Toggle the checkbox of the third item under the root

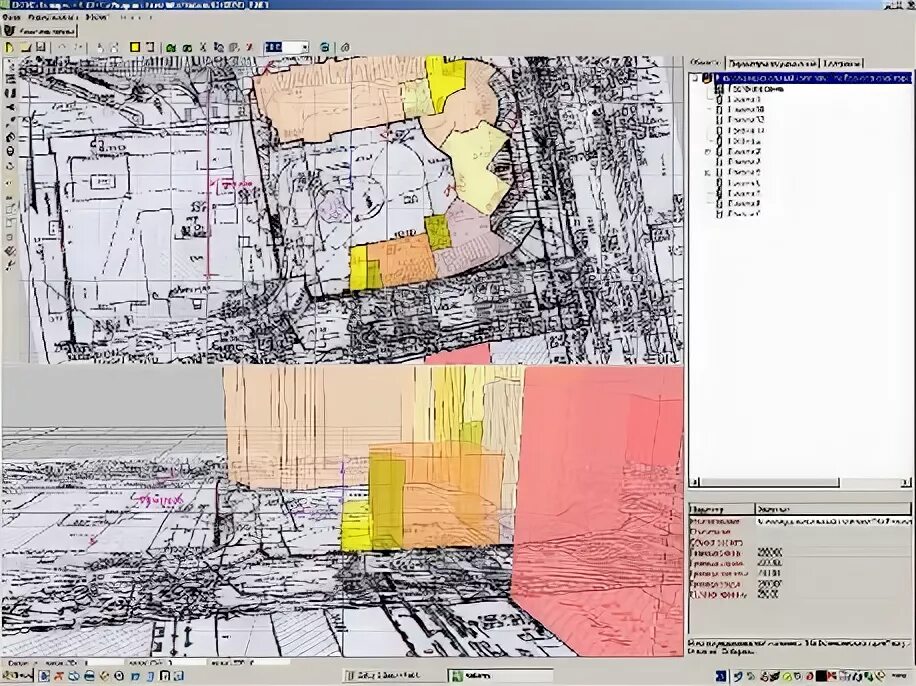click(719, 110)
